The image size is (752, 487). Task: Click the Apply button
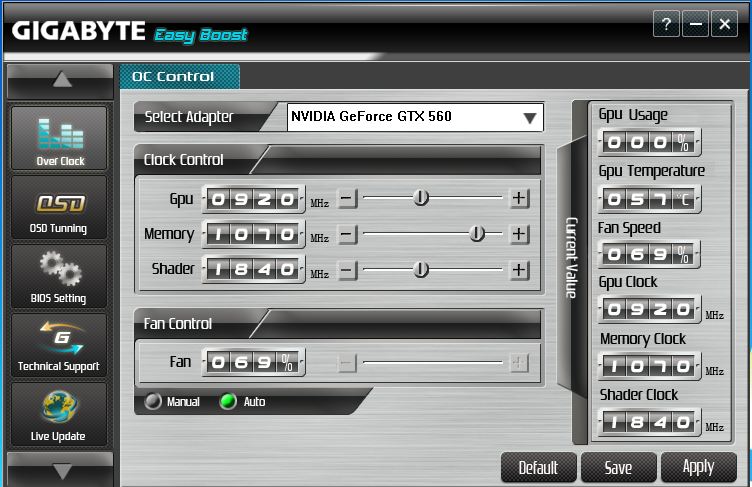click(699, 467)
